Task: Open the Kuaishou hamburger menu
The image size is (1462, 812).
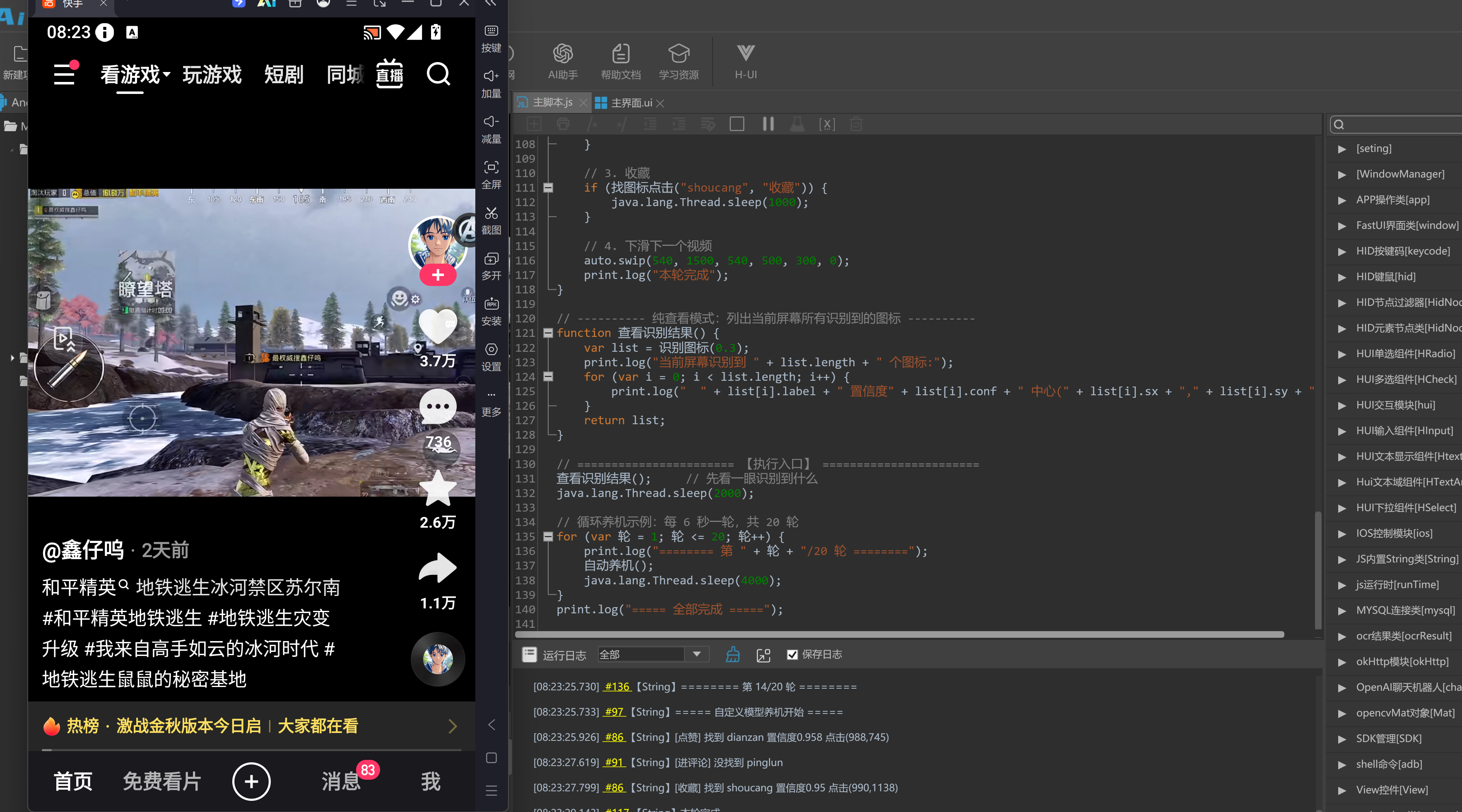Action: point(64,74)
